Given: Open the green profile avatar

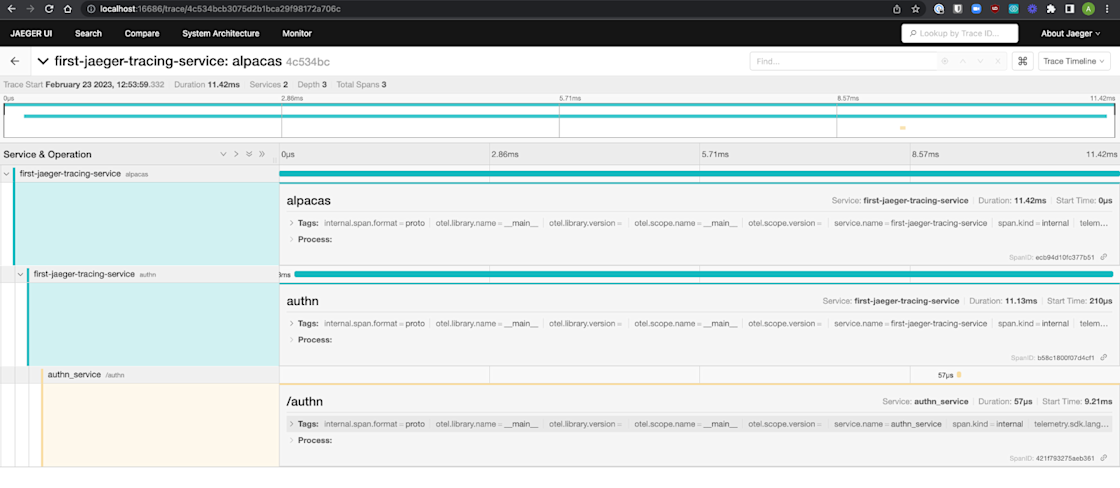Looking at the screenshot, I should click(1088, 9).
